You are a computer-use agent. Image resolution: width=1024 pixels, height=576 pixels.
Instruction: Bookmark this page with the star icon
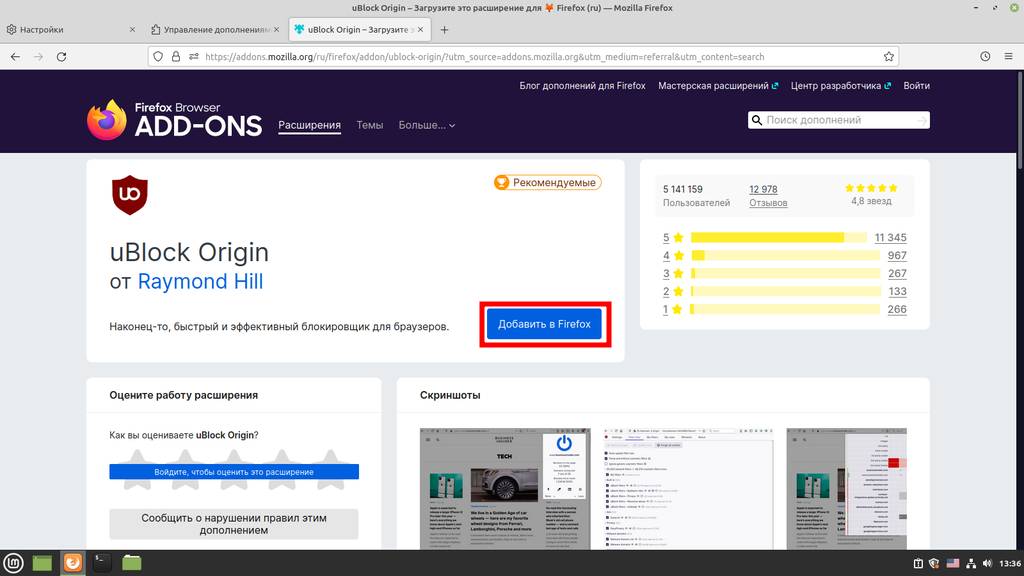pyautogui.click(x=889, y=57)
